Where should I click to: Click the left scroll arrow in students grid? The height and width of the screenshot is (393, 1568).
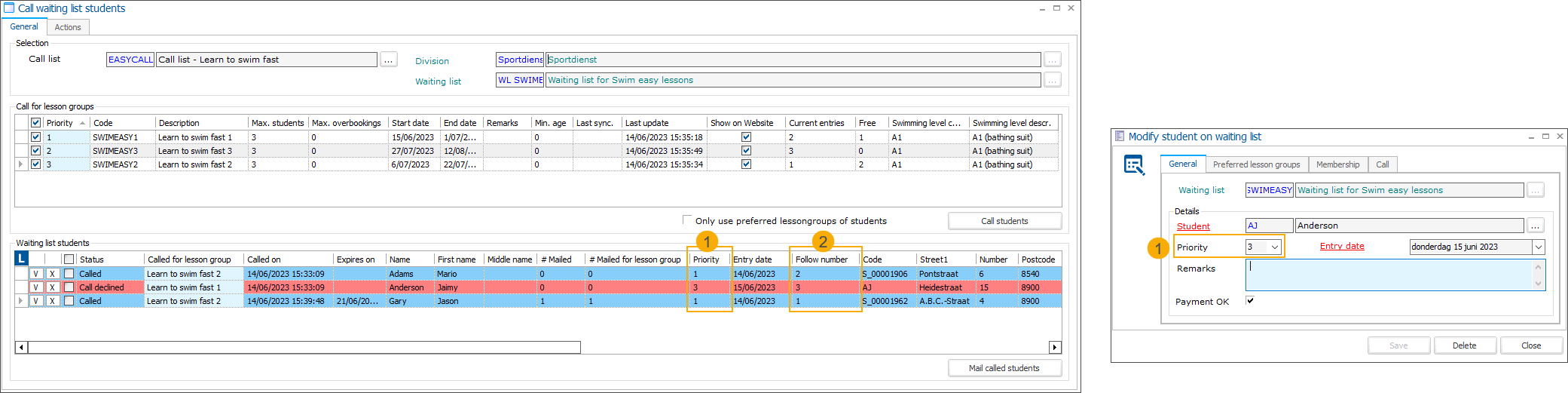(21, 348)
